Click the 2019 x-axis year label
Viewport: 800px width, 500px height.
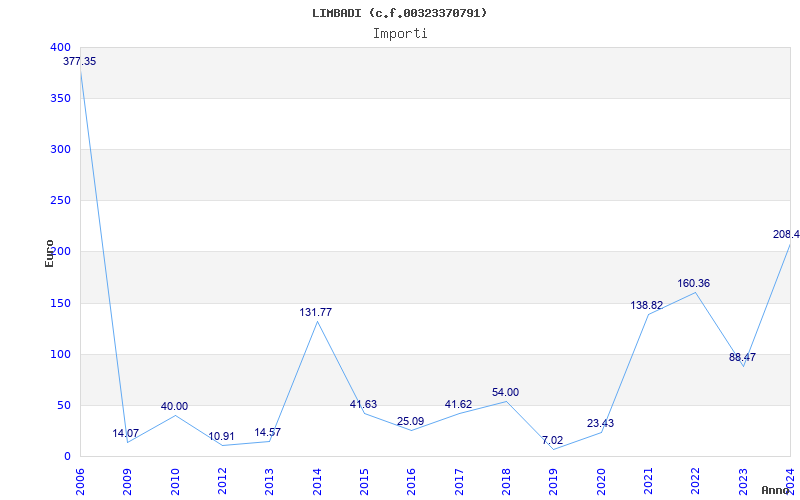click(554, 482)
